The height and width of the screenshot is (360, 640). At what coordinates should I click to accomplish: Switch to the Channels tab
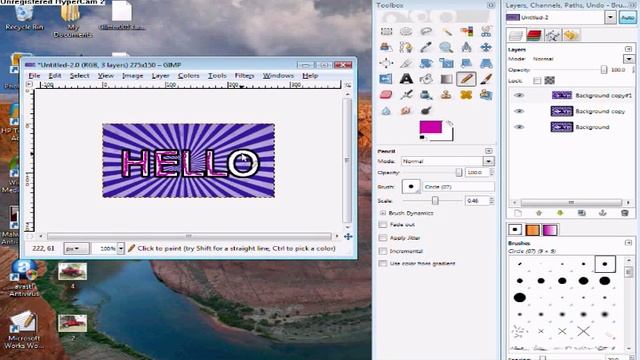pyautogui.click(x=534, y=36)
